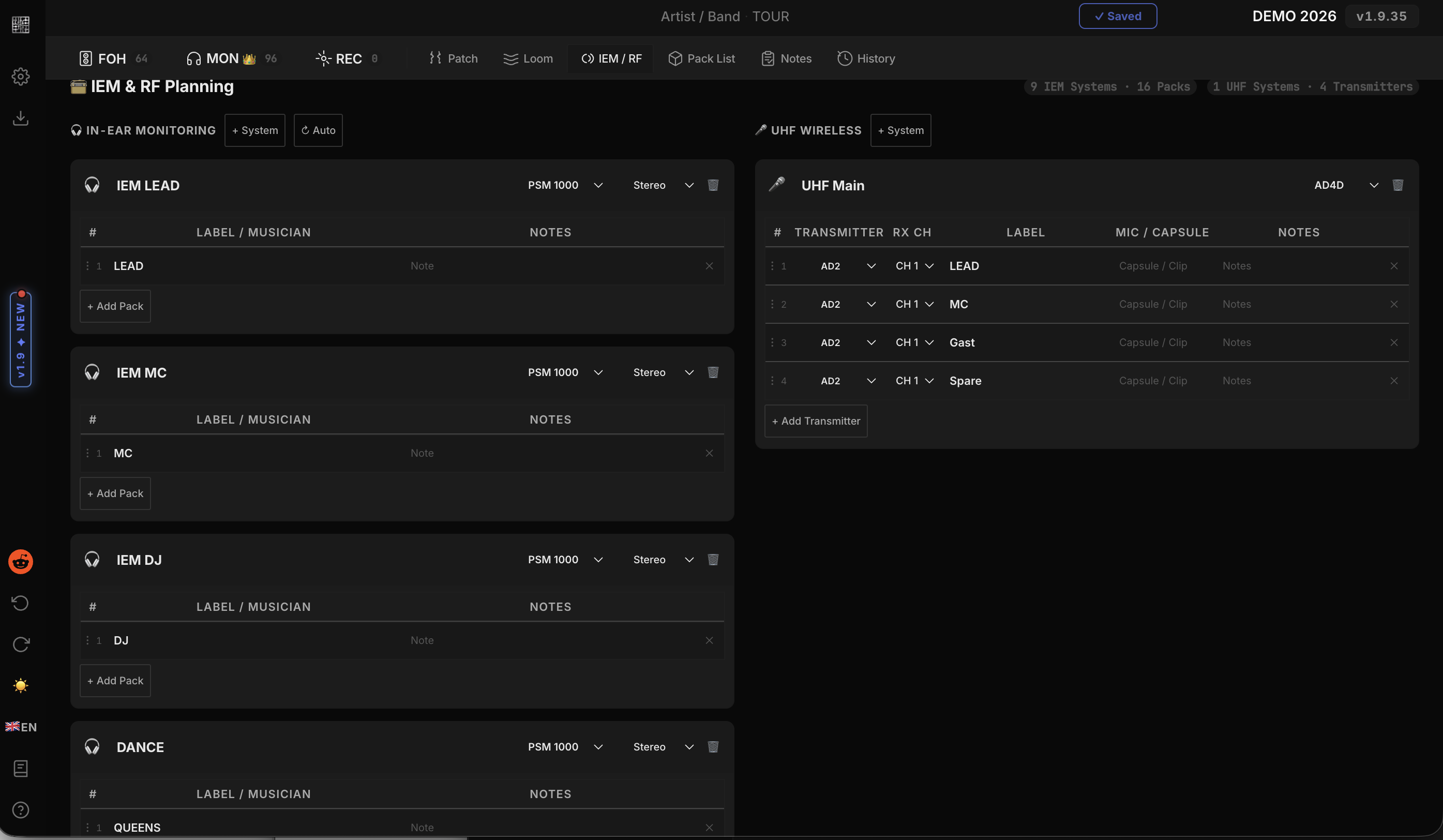The width and height of the screenshot is (1443, 840).
Task: Switch language with EN flag
Action: [x=21, y=727]
